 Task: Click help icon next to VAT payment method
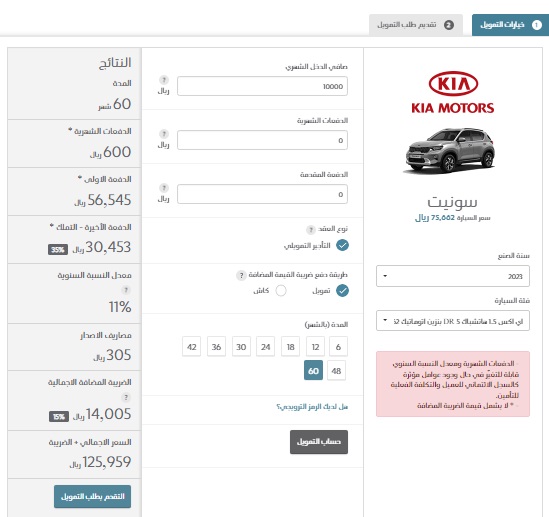pyautogui.click(x=241, y=275)
